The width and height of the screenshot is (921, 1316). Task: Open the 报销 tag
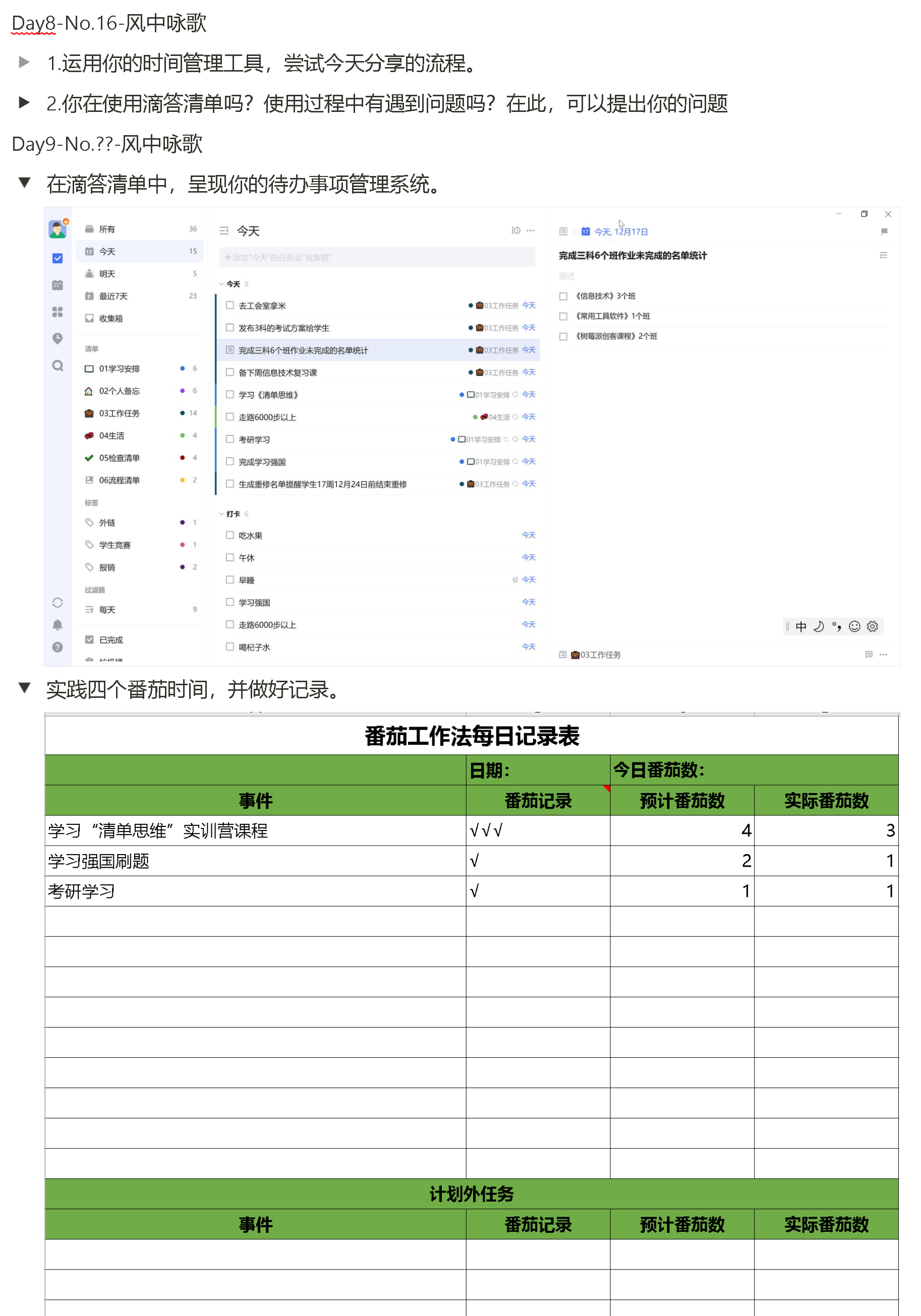[x=141, y=567]
